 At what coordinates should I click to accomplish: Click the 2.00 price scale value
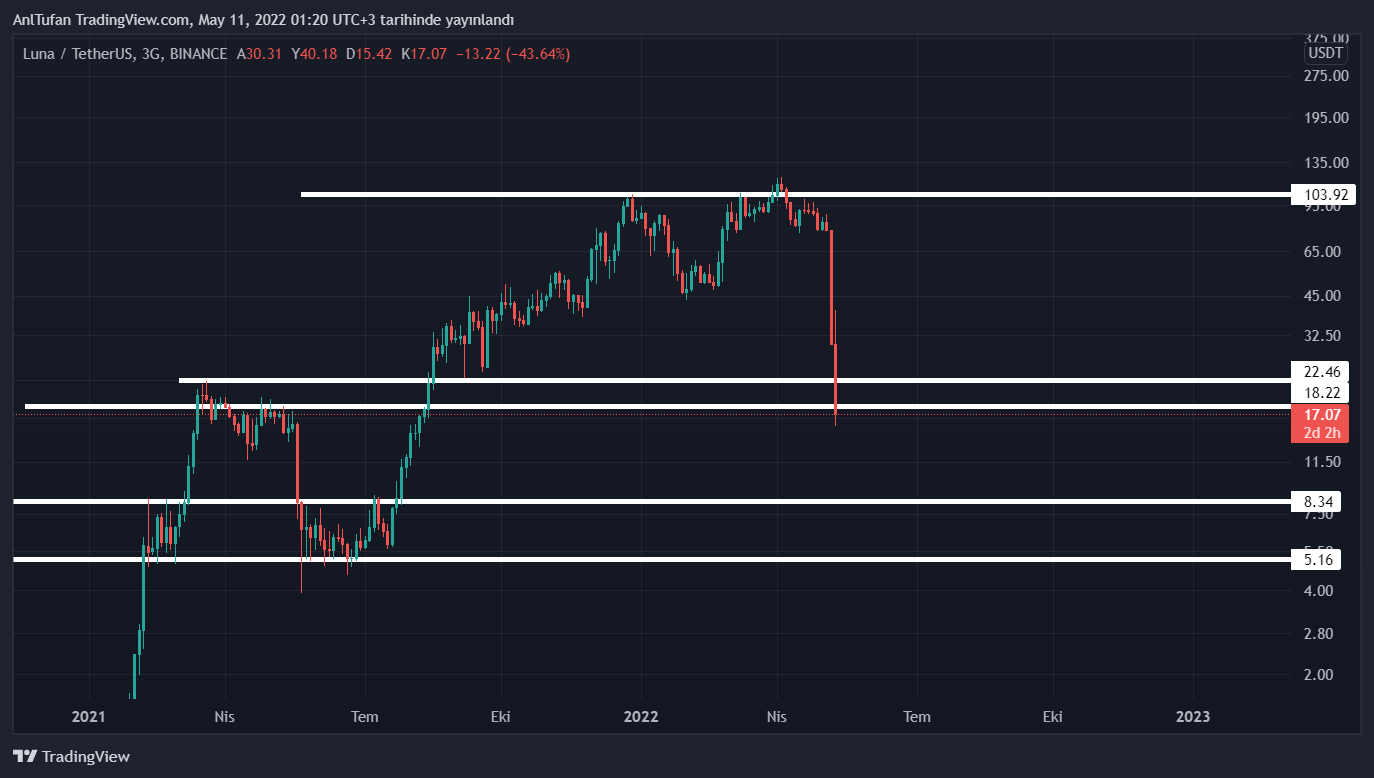pos(1320,674)
